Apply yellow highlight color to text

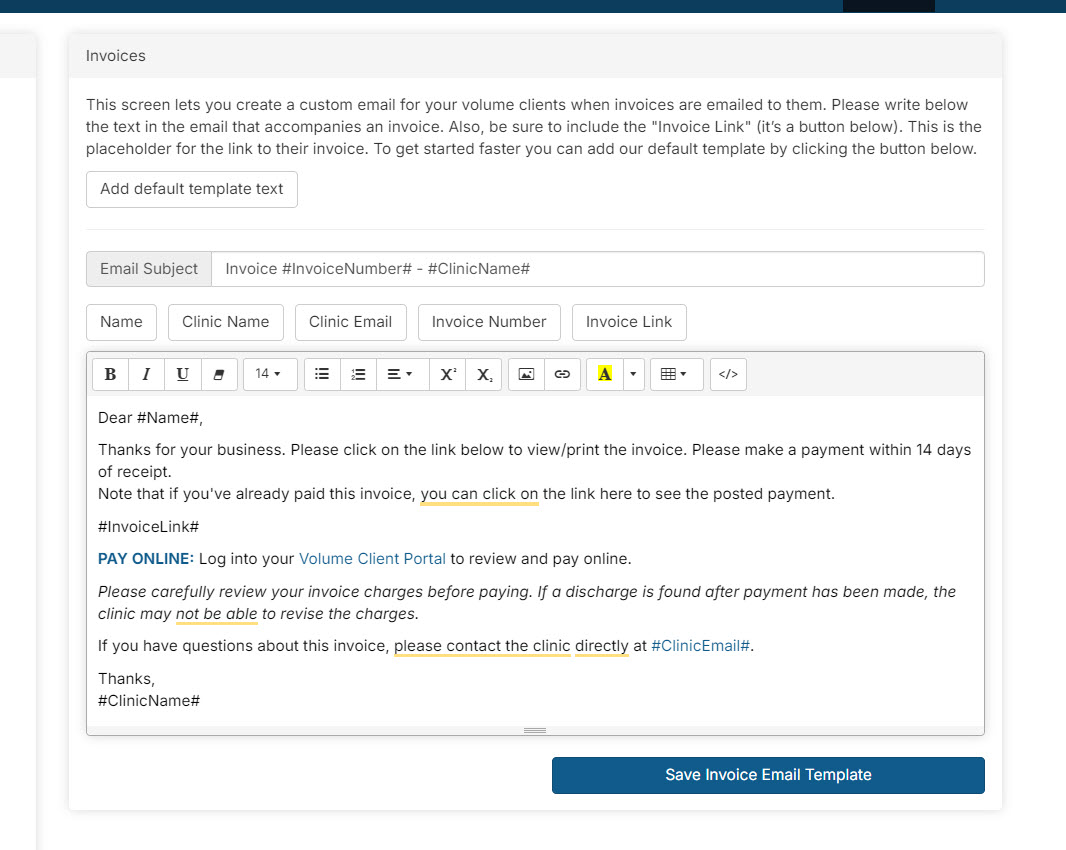tap(604, 374)
